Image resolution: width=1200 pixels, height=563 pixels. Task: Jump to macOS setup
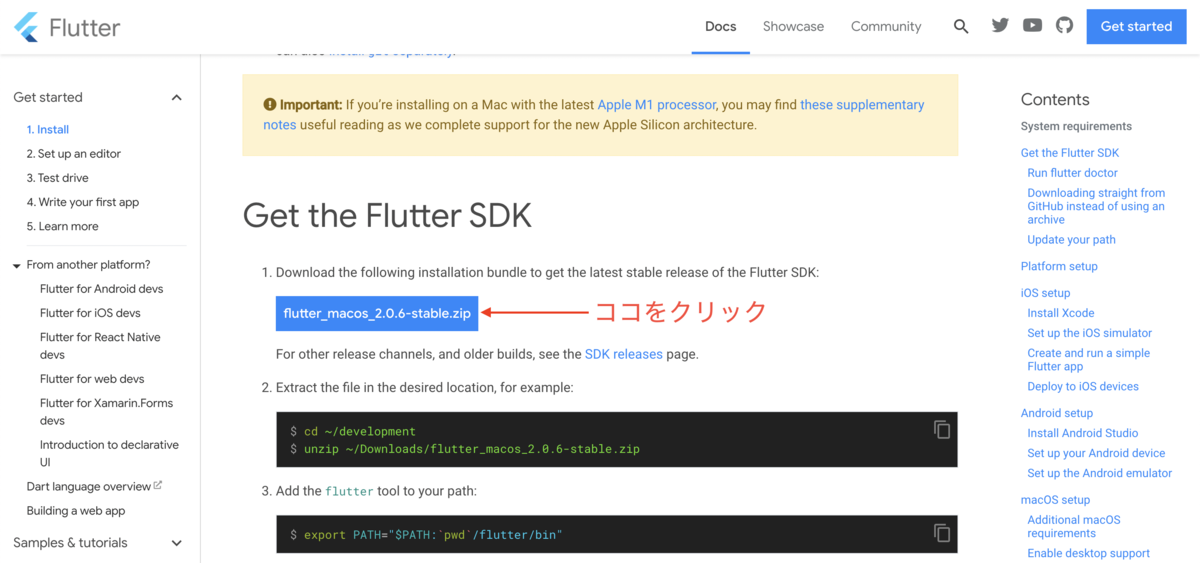(1055, 500)
